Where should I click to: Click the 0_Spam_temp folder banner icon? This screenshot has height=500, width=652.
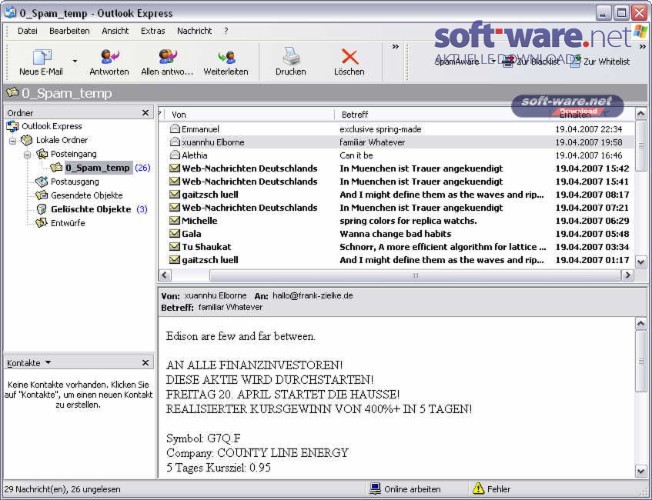[x=12, y=92]
